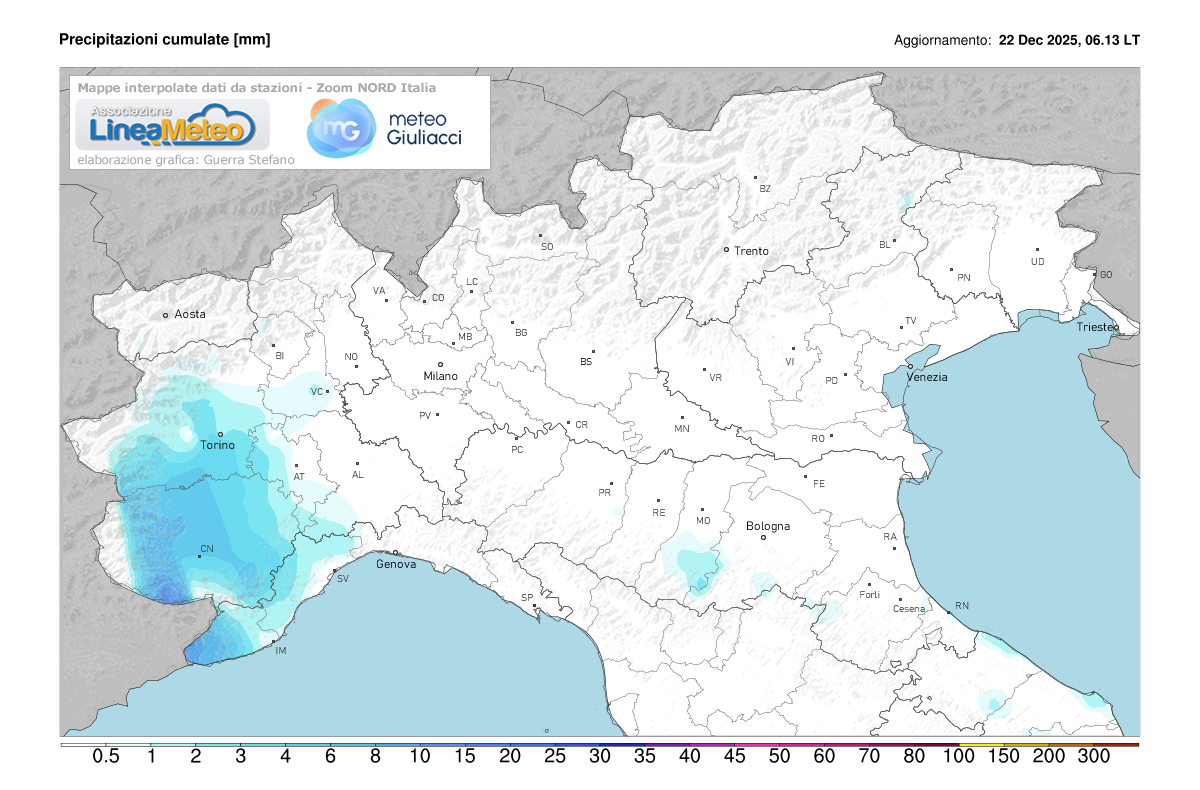The width and height of the screenshot is (1200, 790).
Task: Click the BZ province label in the Alps
Action: (x=765, y=187)
